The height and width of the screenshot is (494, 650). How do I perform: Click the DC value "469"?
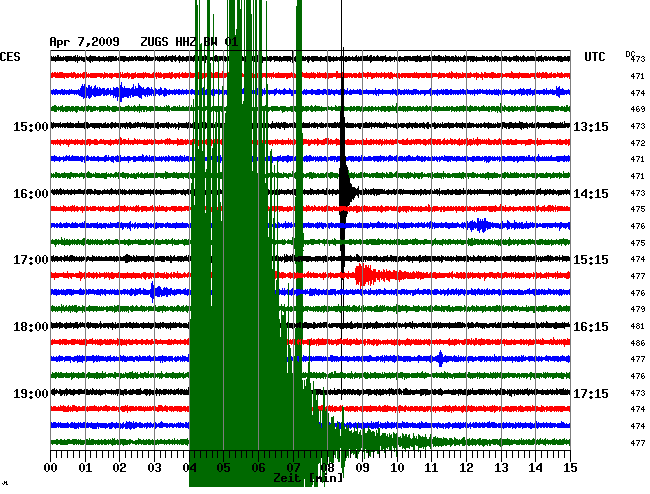[x=638, y=109]
